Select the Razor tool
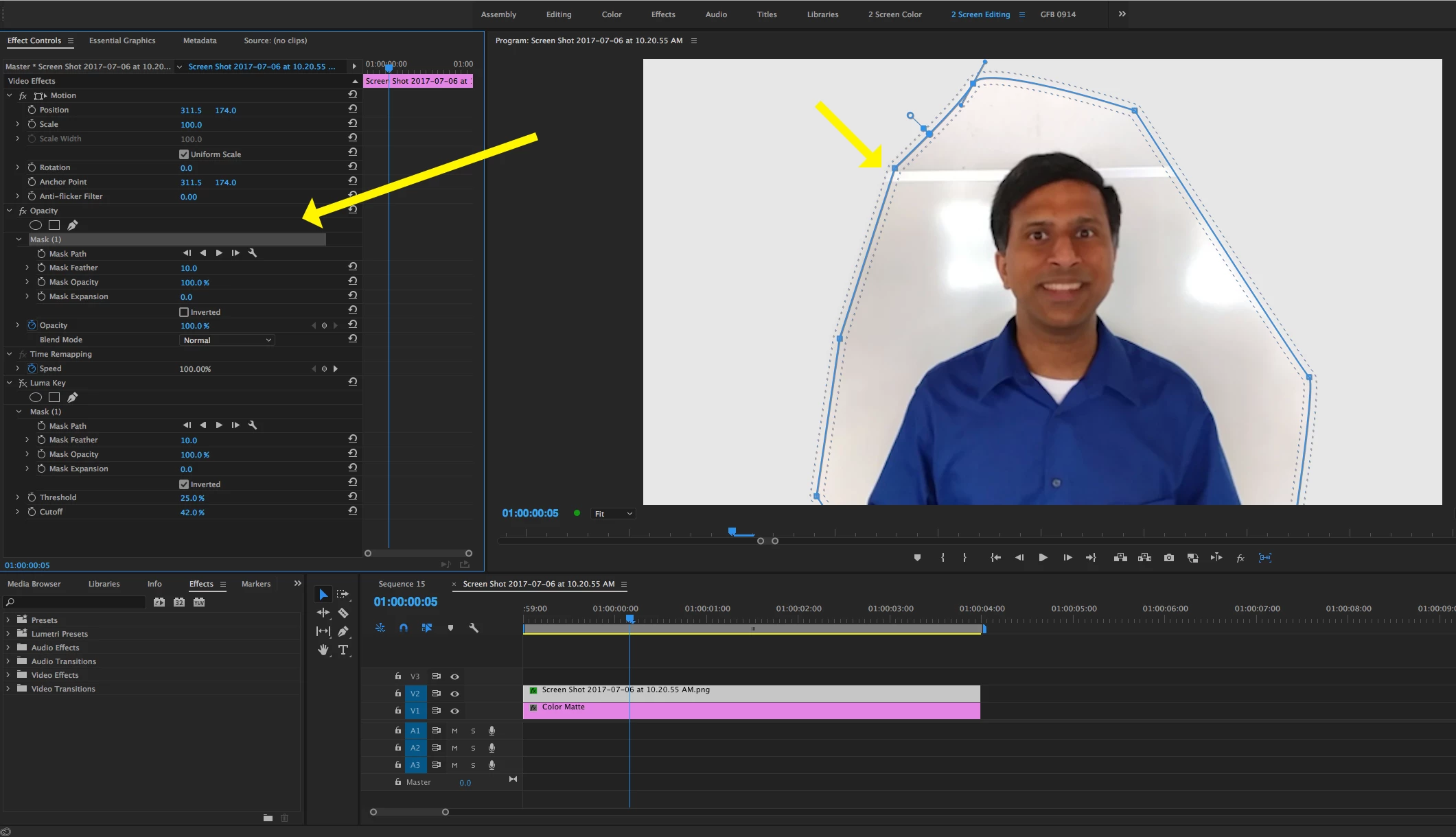The width and height of the screenshot is (1456, 837). 343,613
